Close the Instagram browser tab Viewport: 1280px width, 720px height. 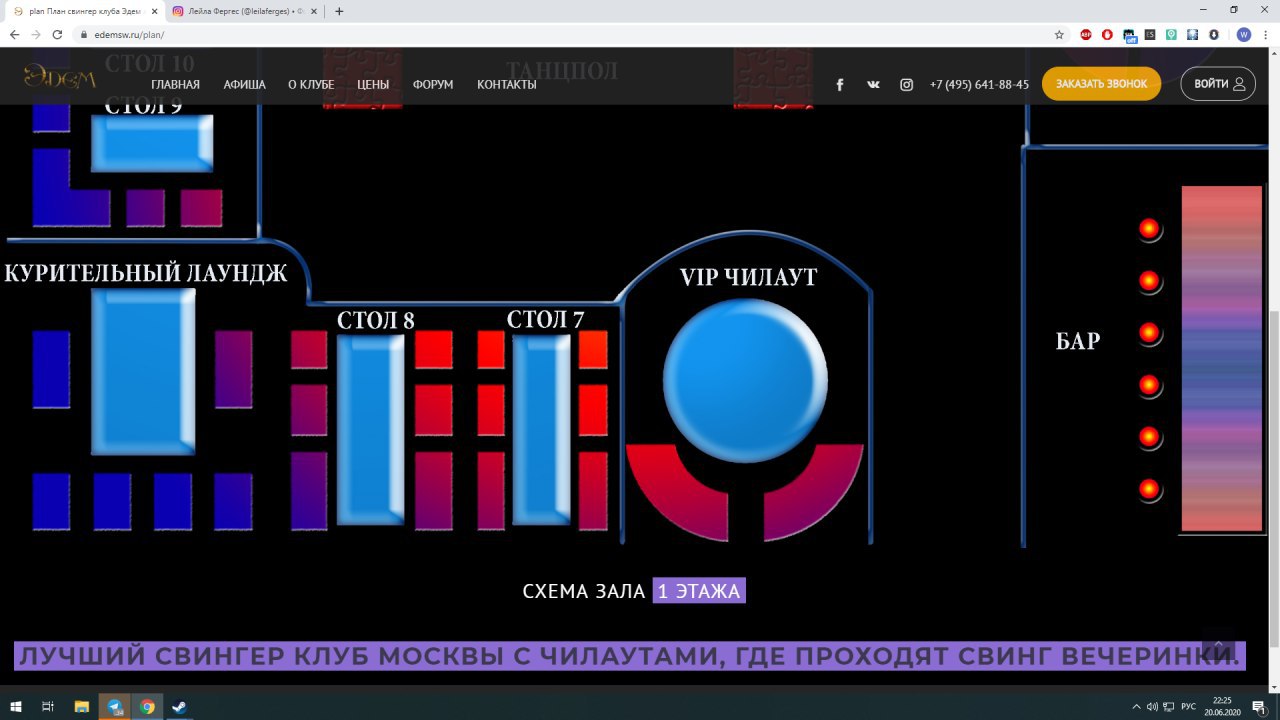[x=314, y=11]
